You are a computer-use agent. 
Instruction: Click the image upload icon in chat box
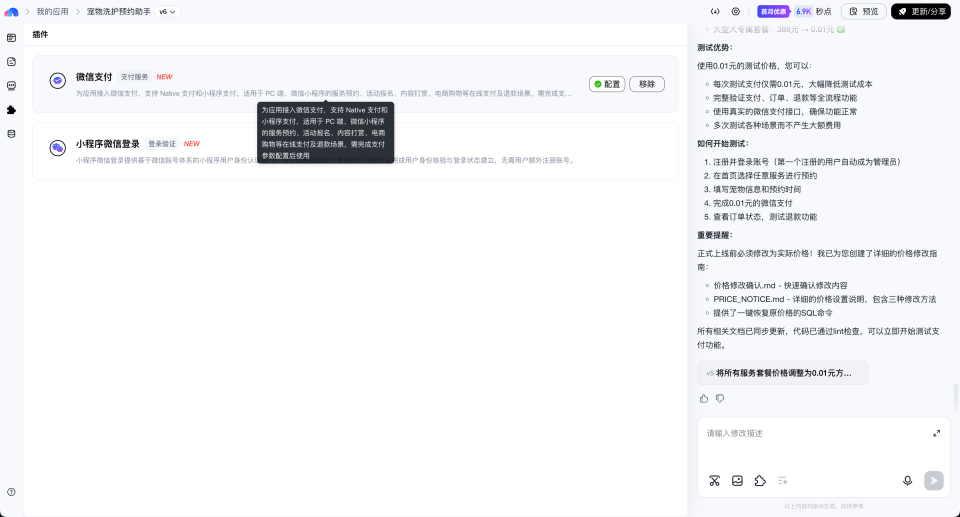[x=737, y=481]
